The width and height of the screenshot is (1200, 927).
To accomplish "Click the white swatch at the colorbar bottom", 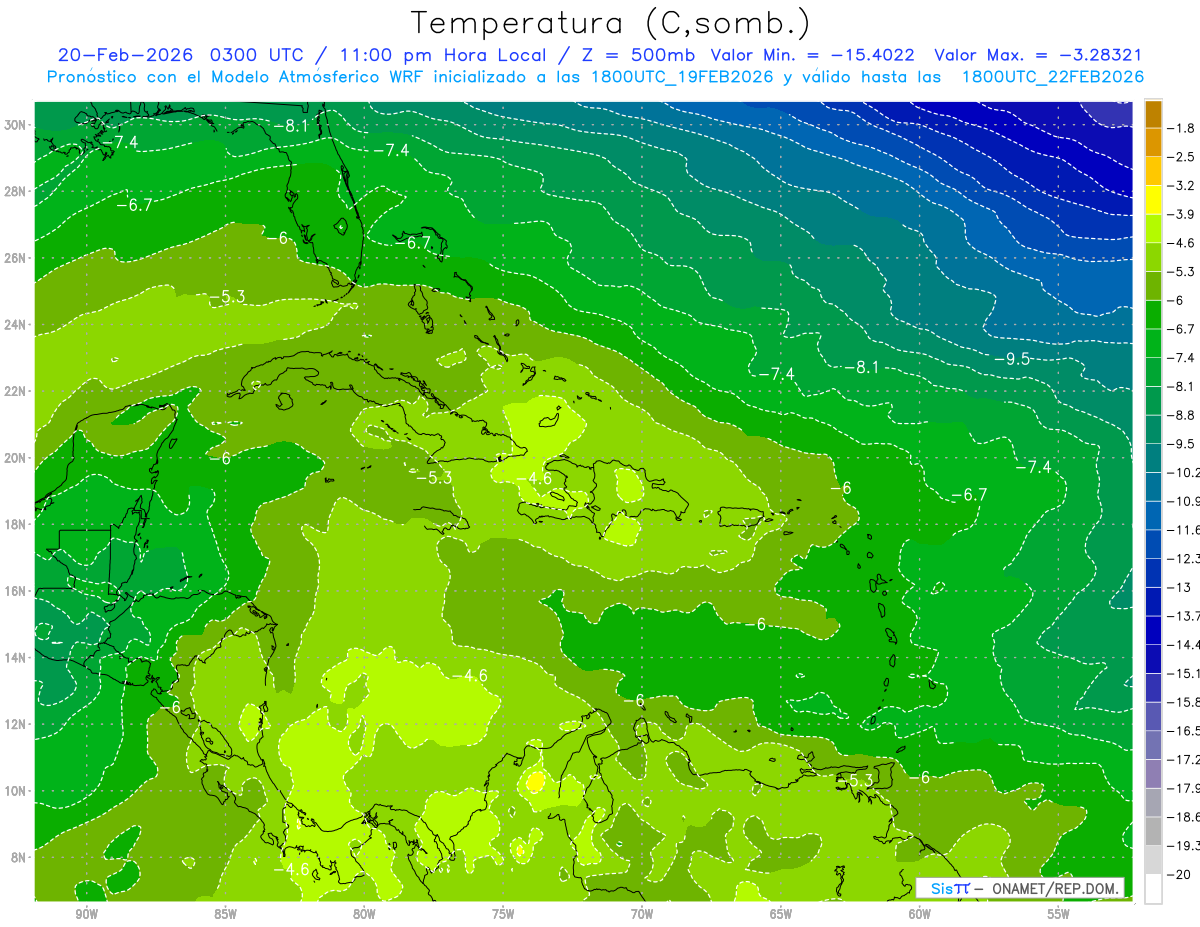I will pyautogui.click(x=1153, y=889).
